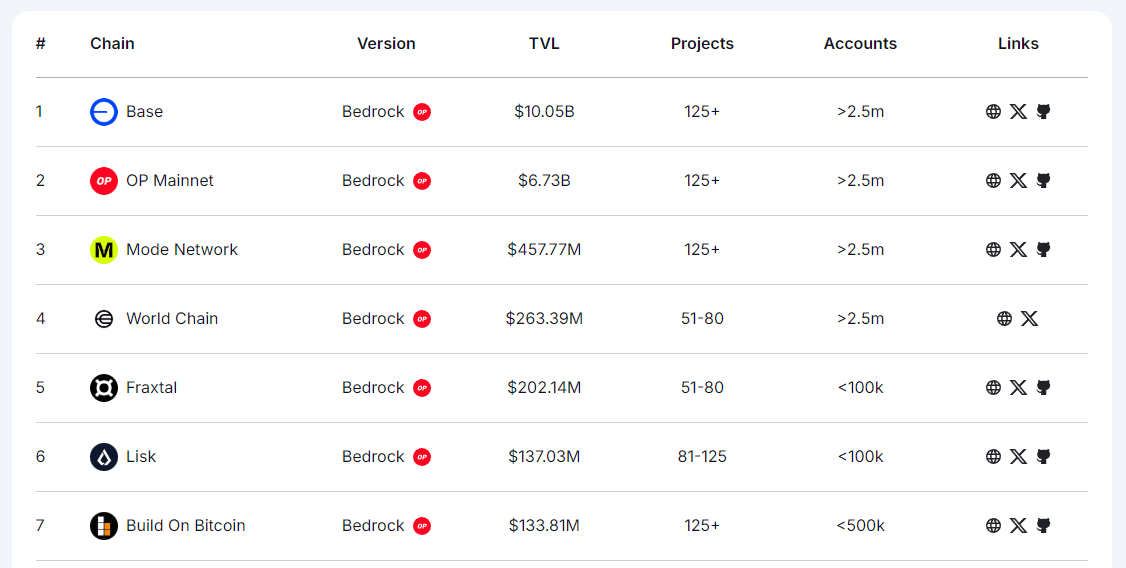Select the Fraxtal chain name
Viewport: 1126px width, 568px height.
pos(152,387)
